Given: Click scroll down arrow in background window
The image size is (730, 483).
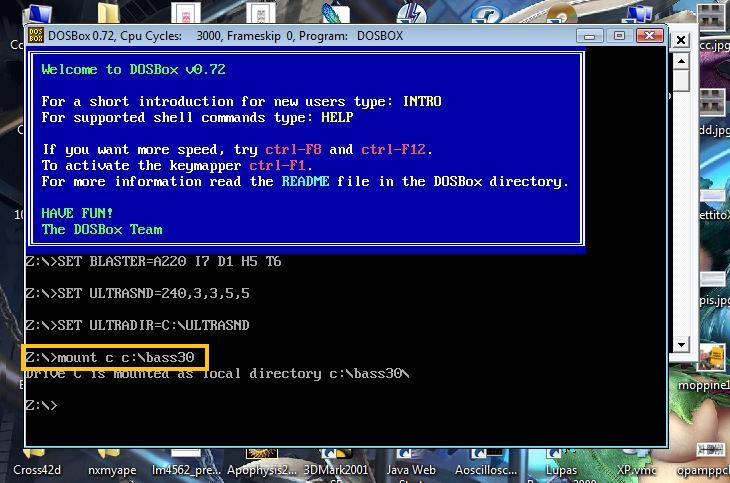Looking at the screenshot, I should pyautogui.click(x=681, y=345).
